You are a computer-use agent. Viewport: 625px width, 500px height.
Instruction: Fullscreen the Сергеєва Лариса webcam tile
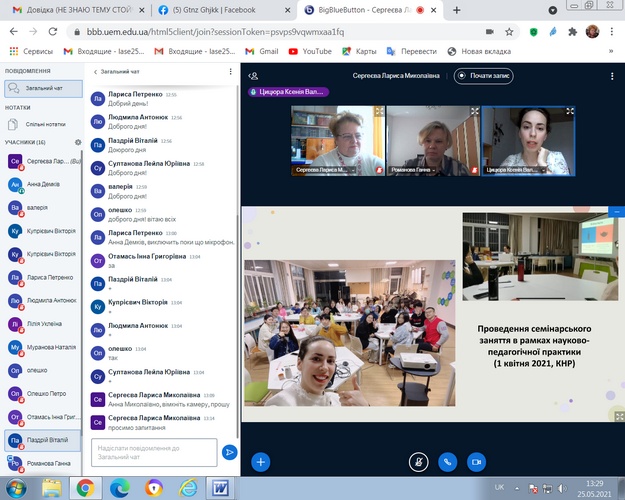[x=377, y=112]
